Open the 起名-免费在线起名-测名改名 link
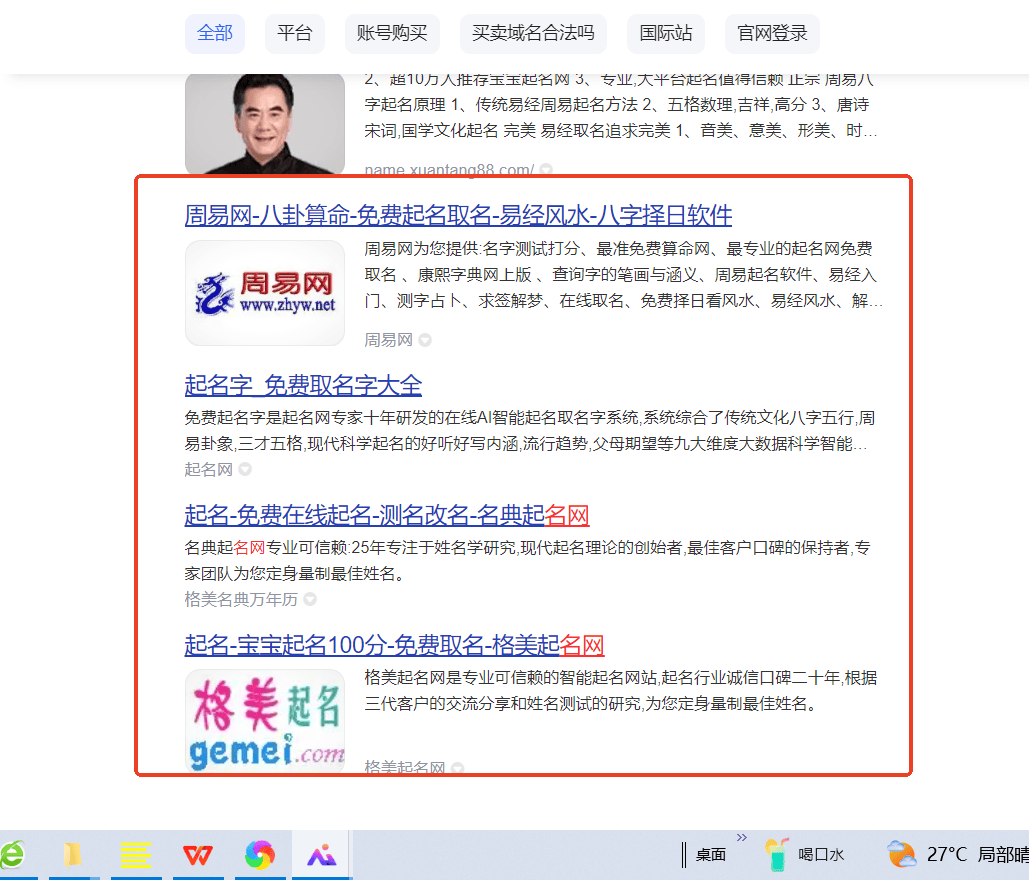 pos(387,515)
